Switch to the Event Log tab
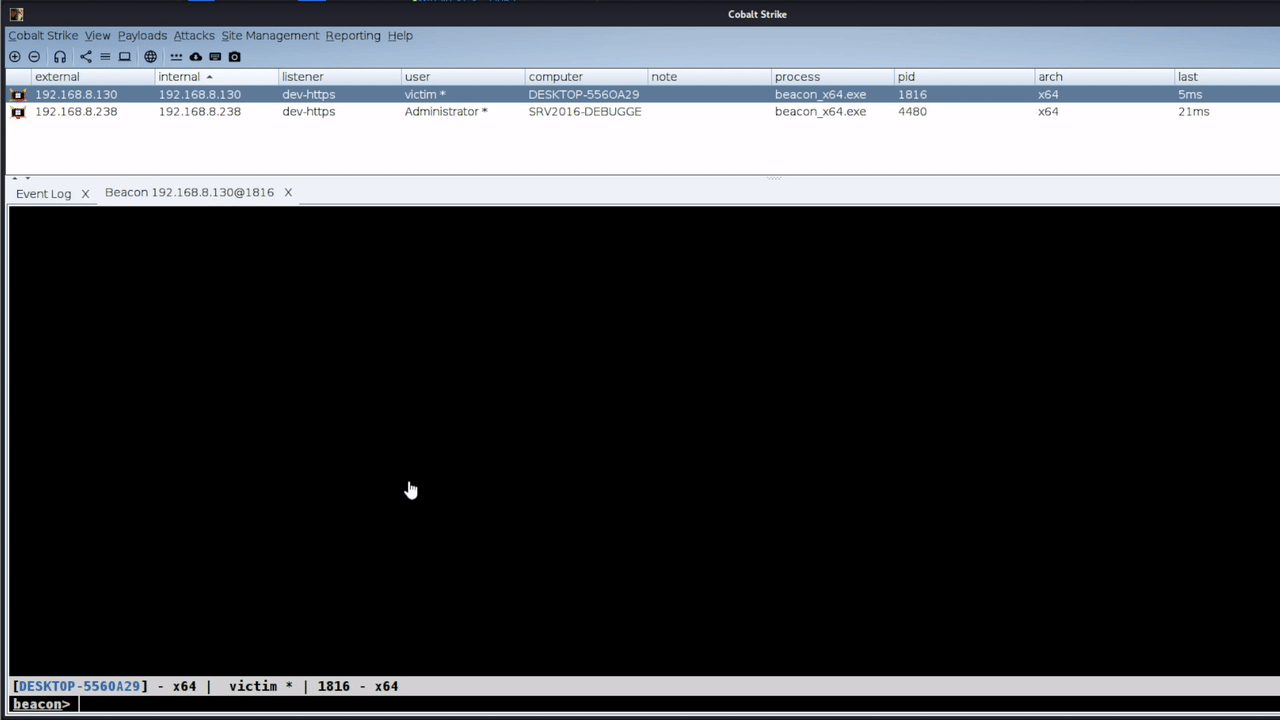This screenshot has height=720, width=1280. tap(43, 193)
